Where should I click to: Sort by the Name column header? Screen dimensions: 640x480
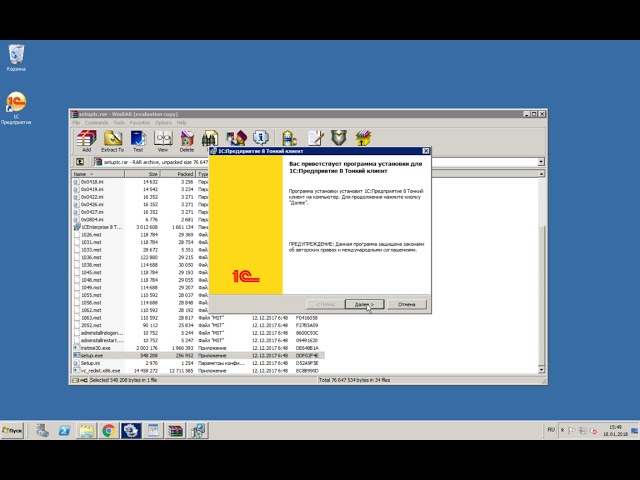pyautogui.click(x=98, y=174)
